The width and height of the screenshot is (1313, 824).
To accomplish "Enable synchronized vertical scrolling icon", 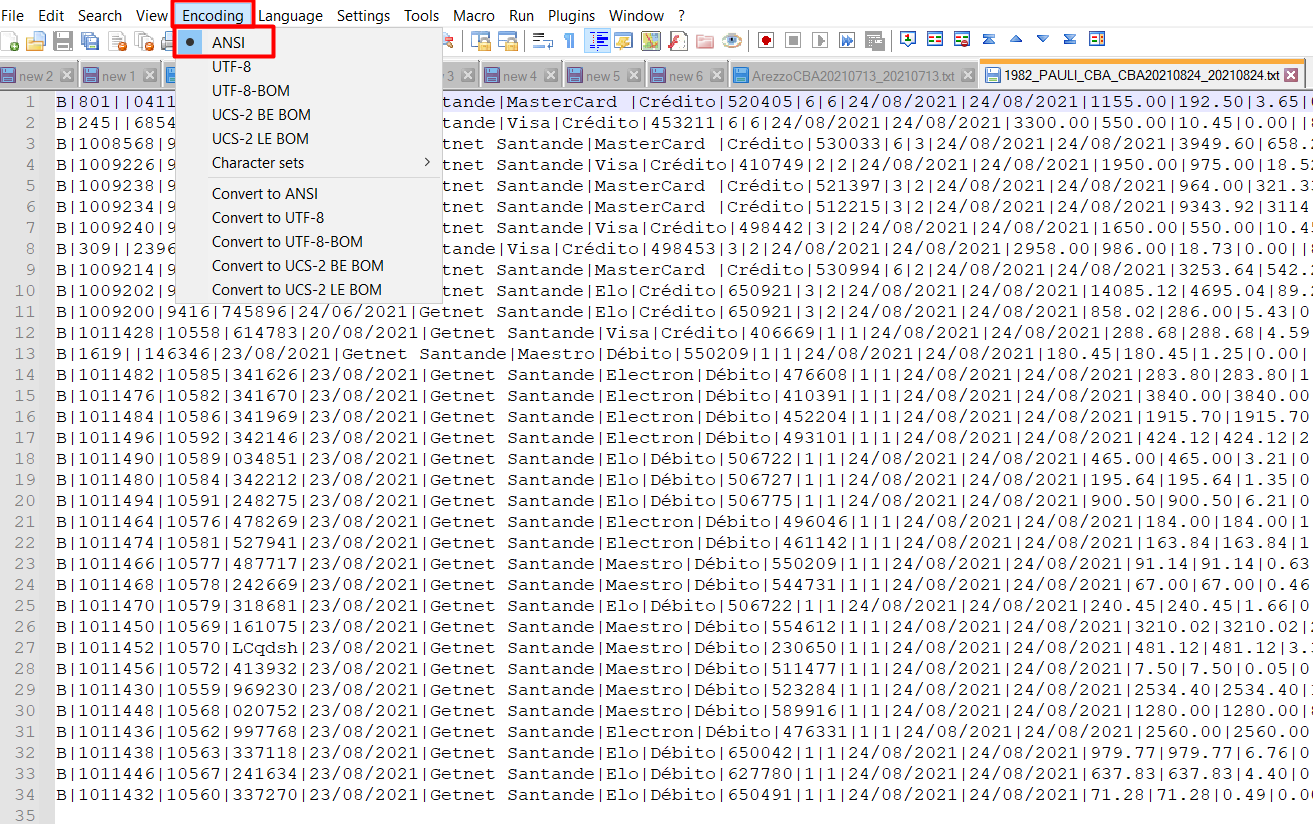I will 480,41.
